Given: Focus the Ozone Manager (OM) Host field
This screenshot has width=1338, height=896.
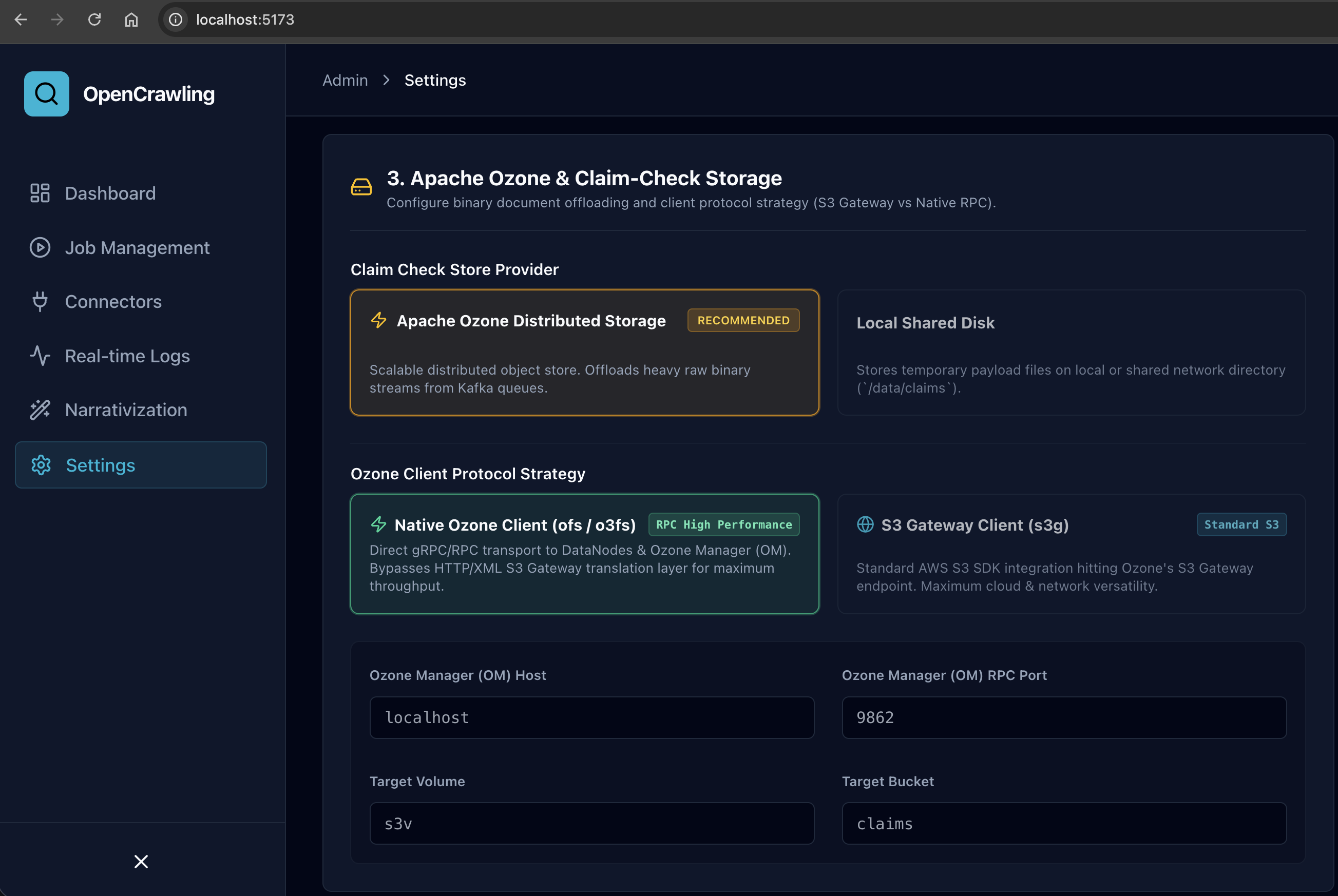Looking at the screenshot, I should click(591, 718).
